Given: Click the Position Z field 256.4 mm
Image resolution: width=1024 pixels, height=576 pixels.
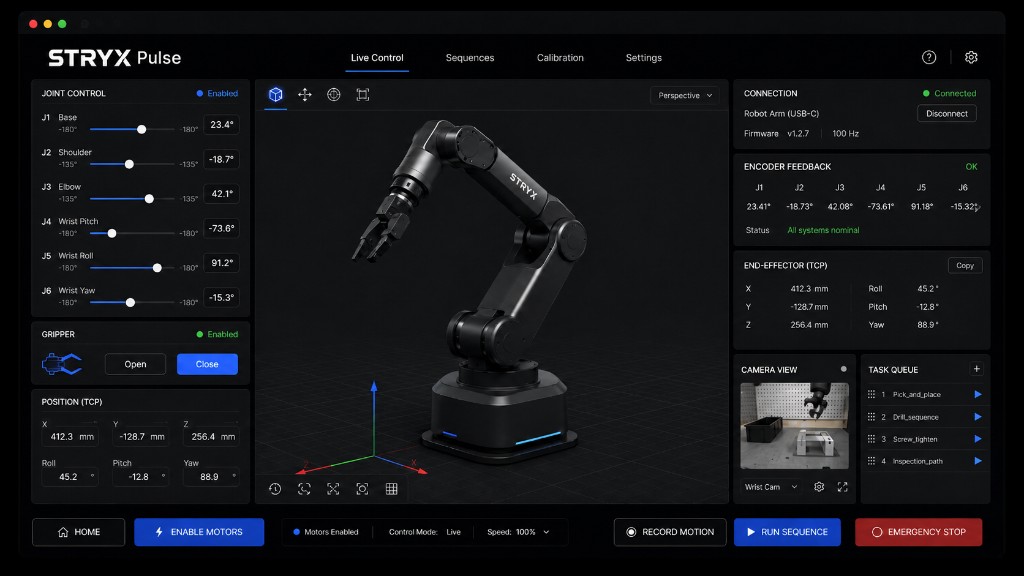Looking at the screenshot, I should tap(212, 436).
